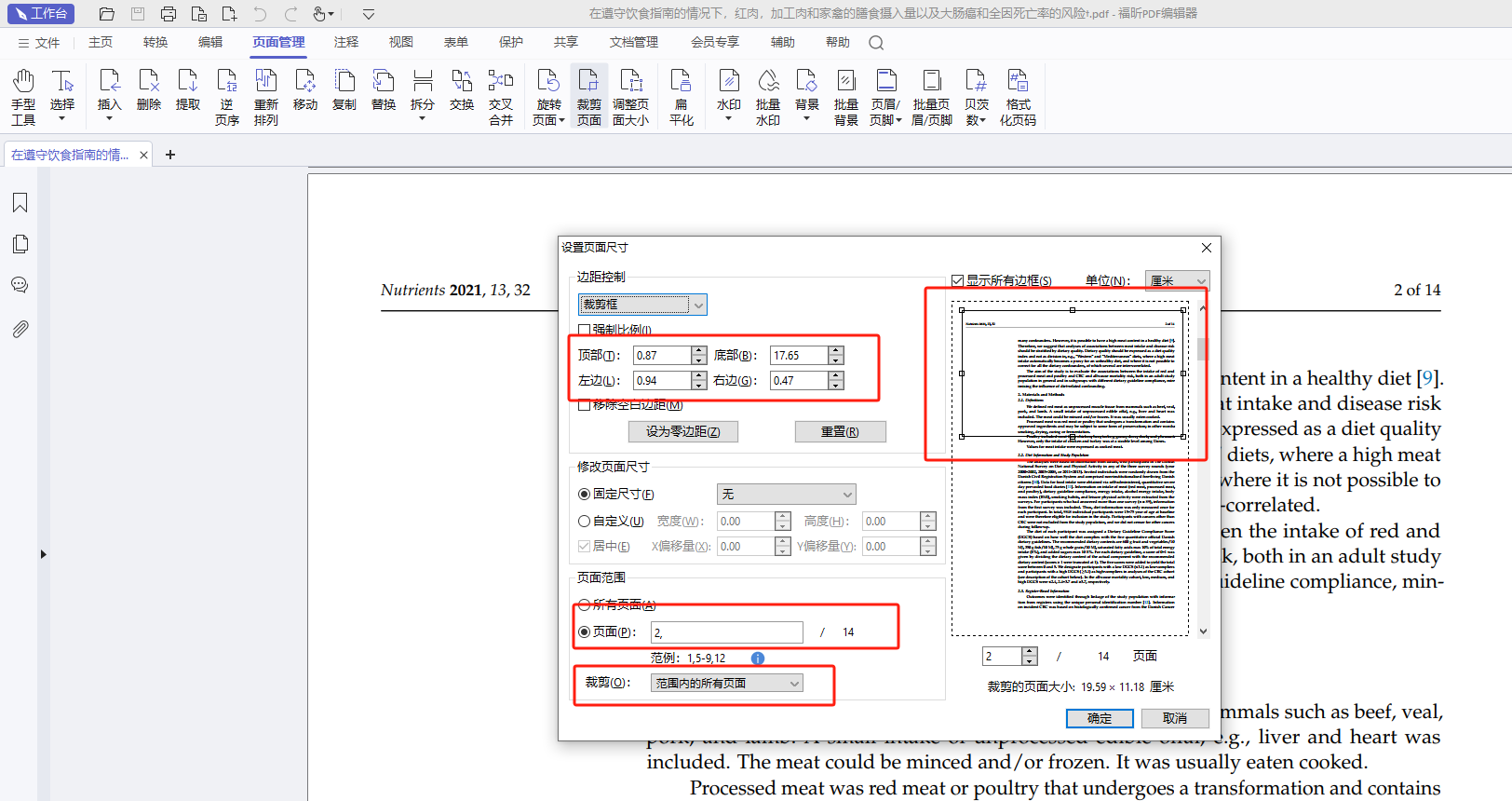Select the 页面 range radio button
Viewport: 1512px width, 801px height.
(x=585, y=632)
